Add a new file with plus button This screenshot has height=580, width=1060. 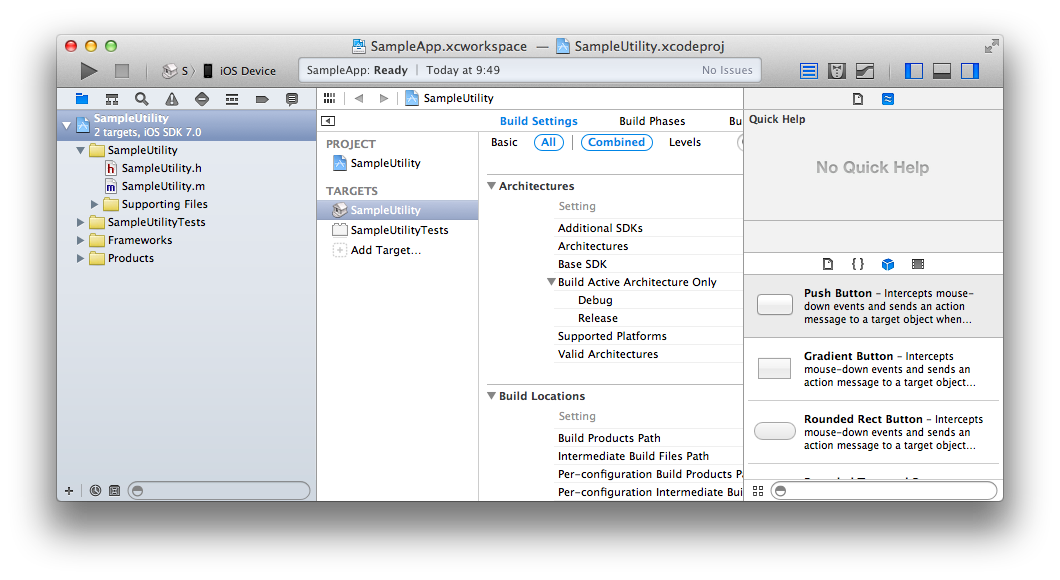coord(69,491)
